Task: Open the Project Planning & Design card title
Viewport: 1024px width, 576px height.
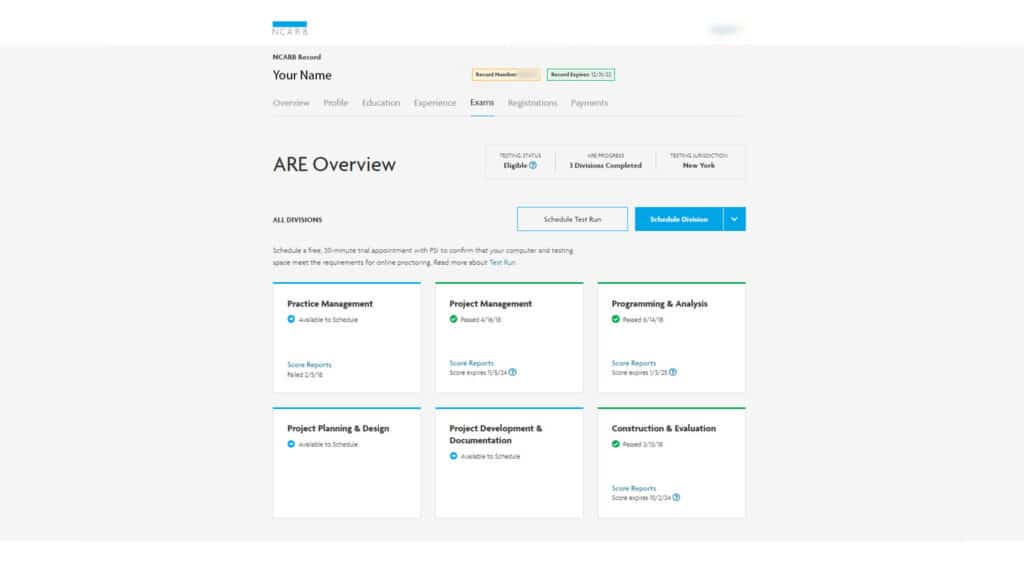Action: 338,428
